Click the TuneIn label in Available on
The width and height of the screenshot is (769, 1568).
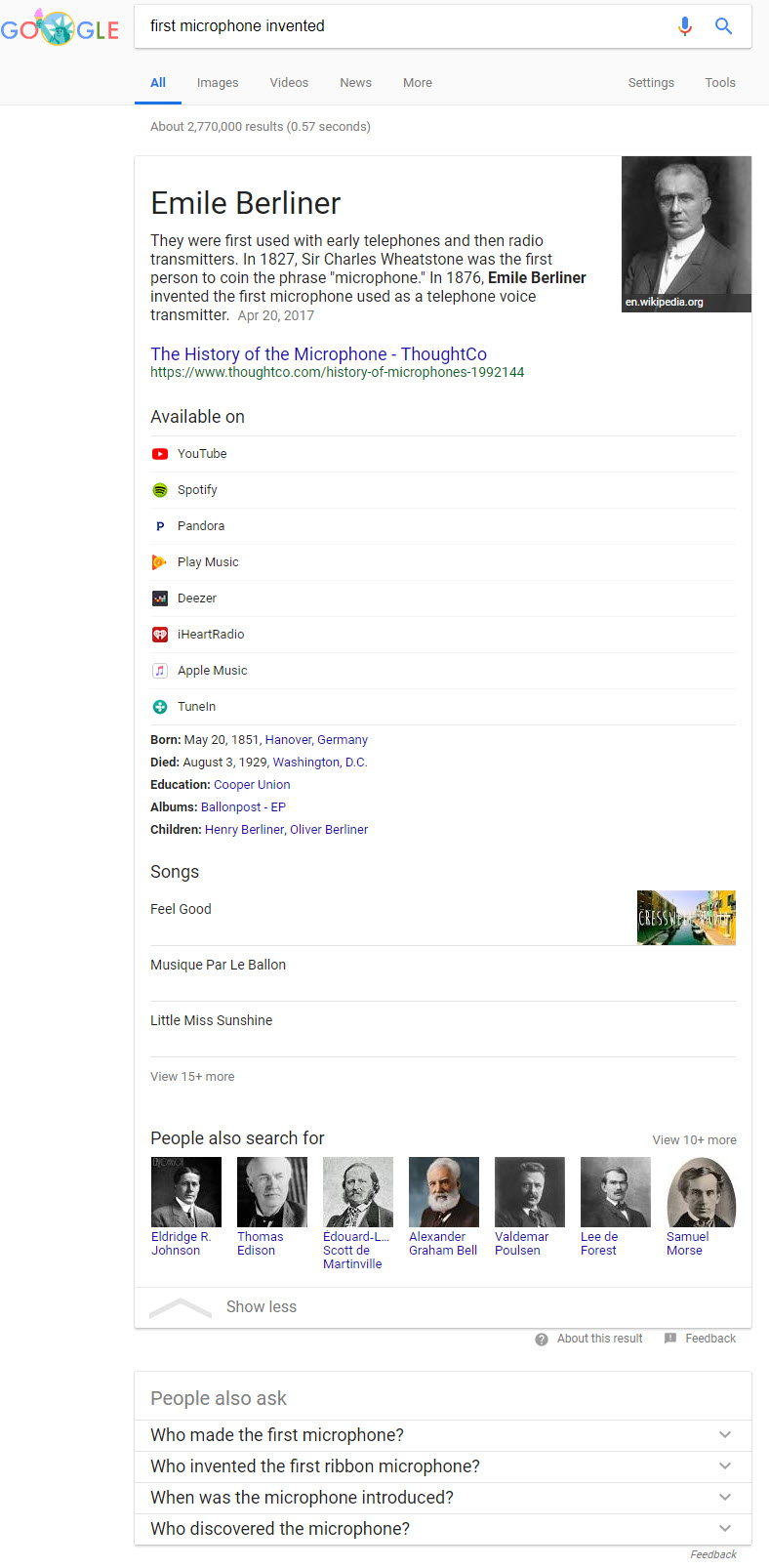pyautogui.click(x=196, y=707)
